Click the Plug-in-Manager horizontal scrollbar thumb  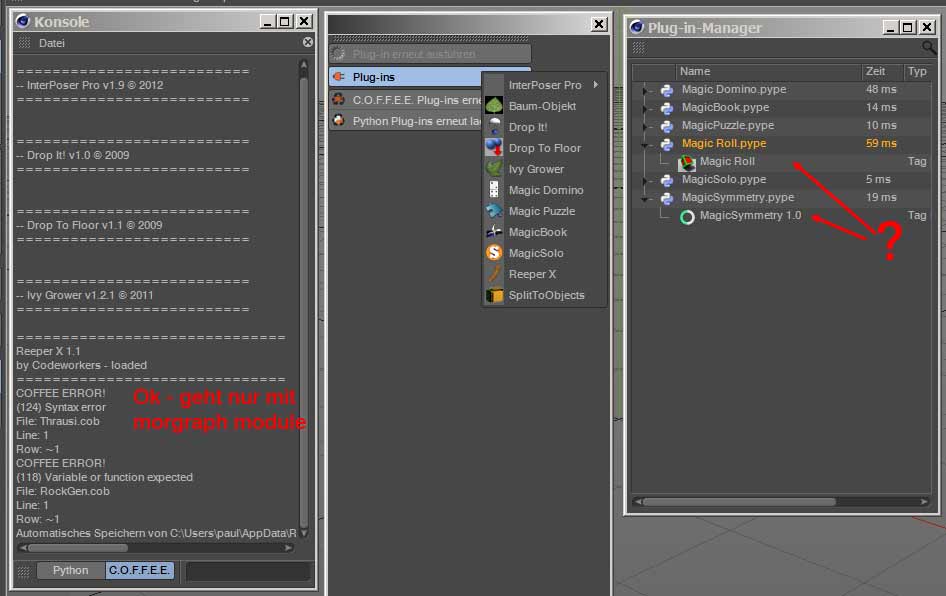click(740, 501)
